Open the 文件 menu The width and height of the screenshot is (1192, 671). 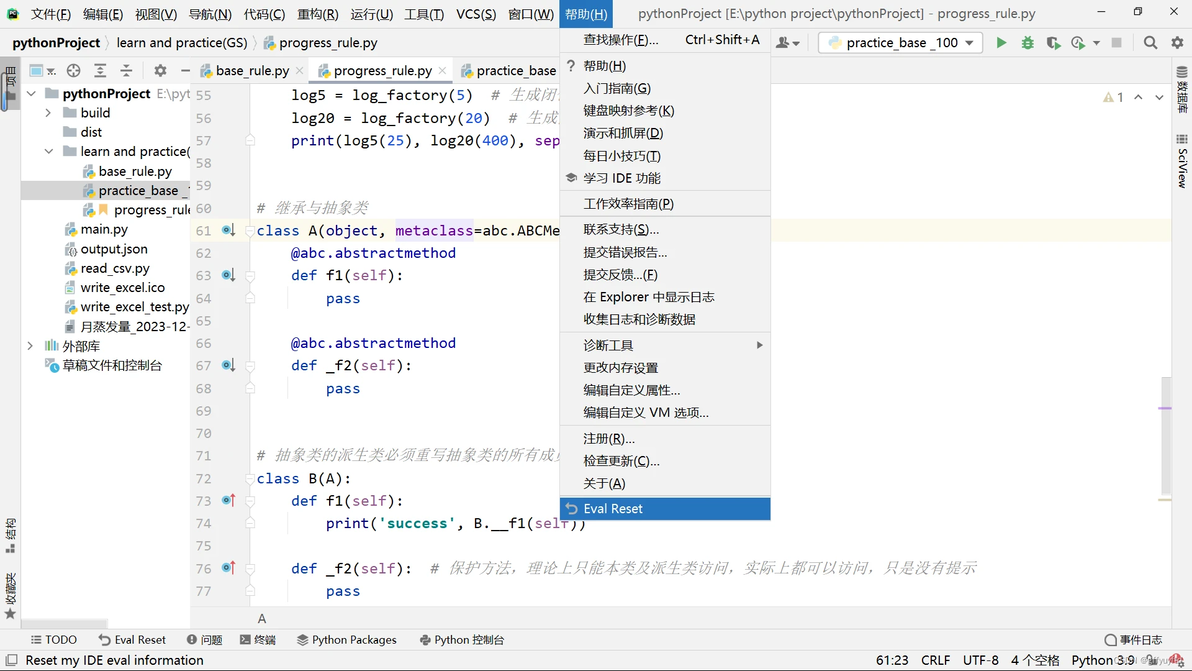50,14
